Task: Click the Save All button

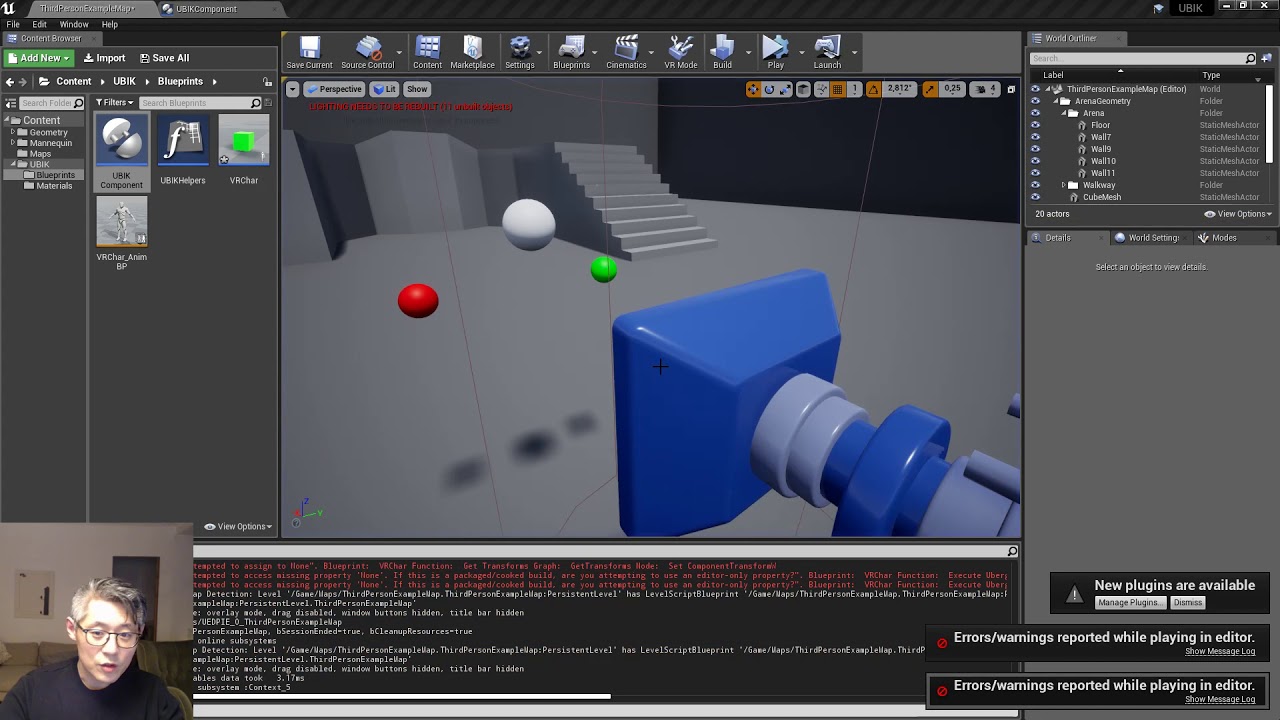Action: pyautogui.click(x=164, y=58)
